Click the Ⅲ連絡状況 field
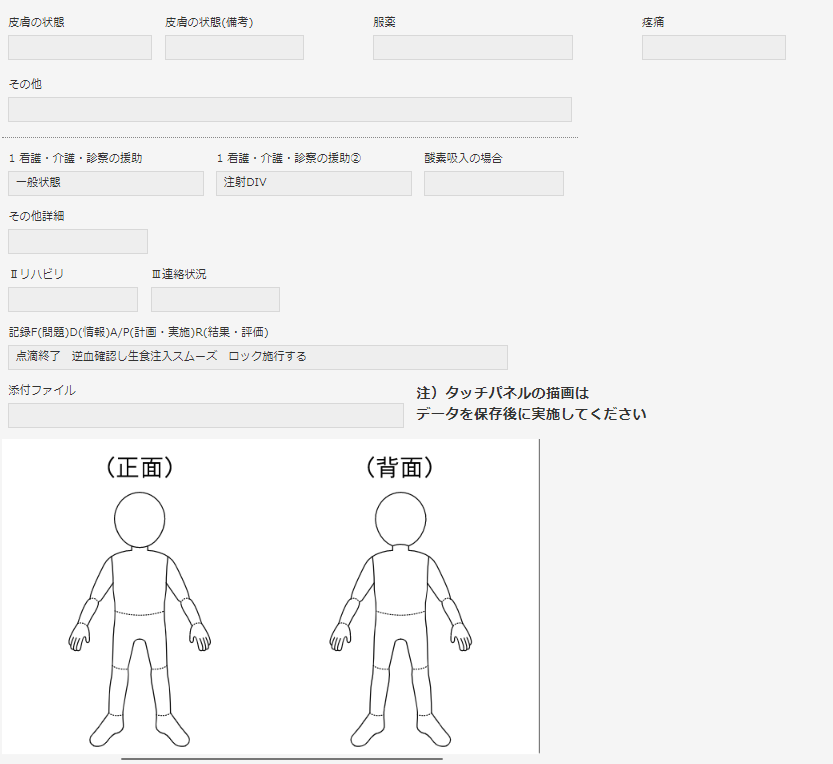Screen dimensions: 833x764 215,299
